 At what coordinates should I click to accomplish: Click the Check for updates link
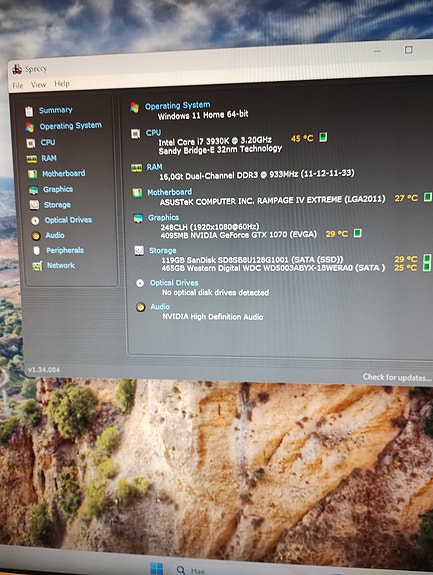(x=397, y=377)
